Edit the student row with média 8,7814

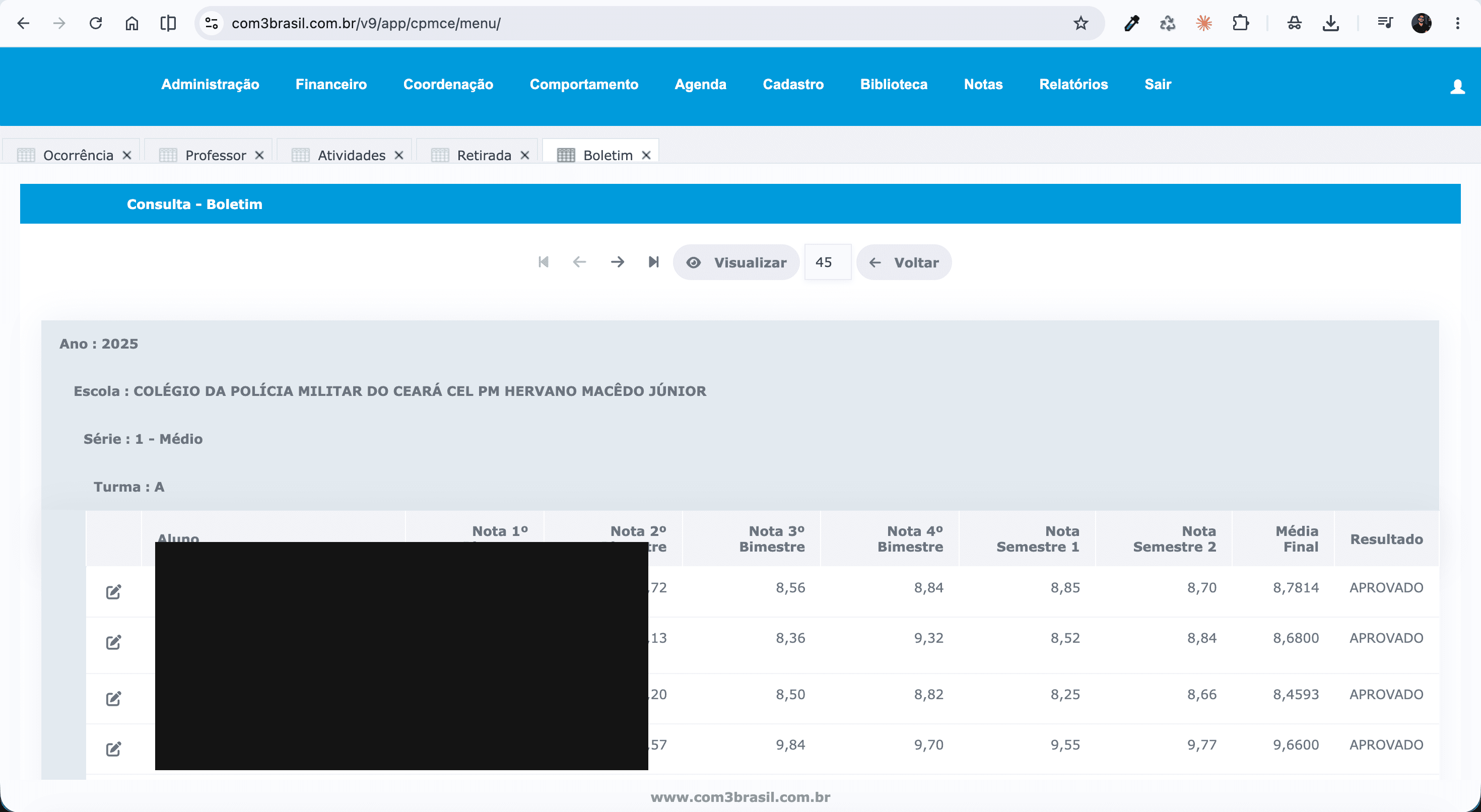[114, 591]
